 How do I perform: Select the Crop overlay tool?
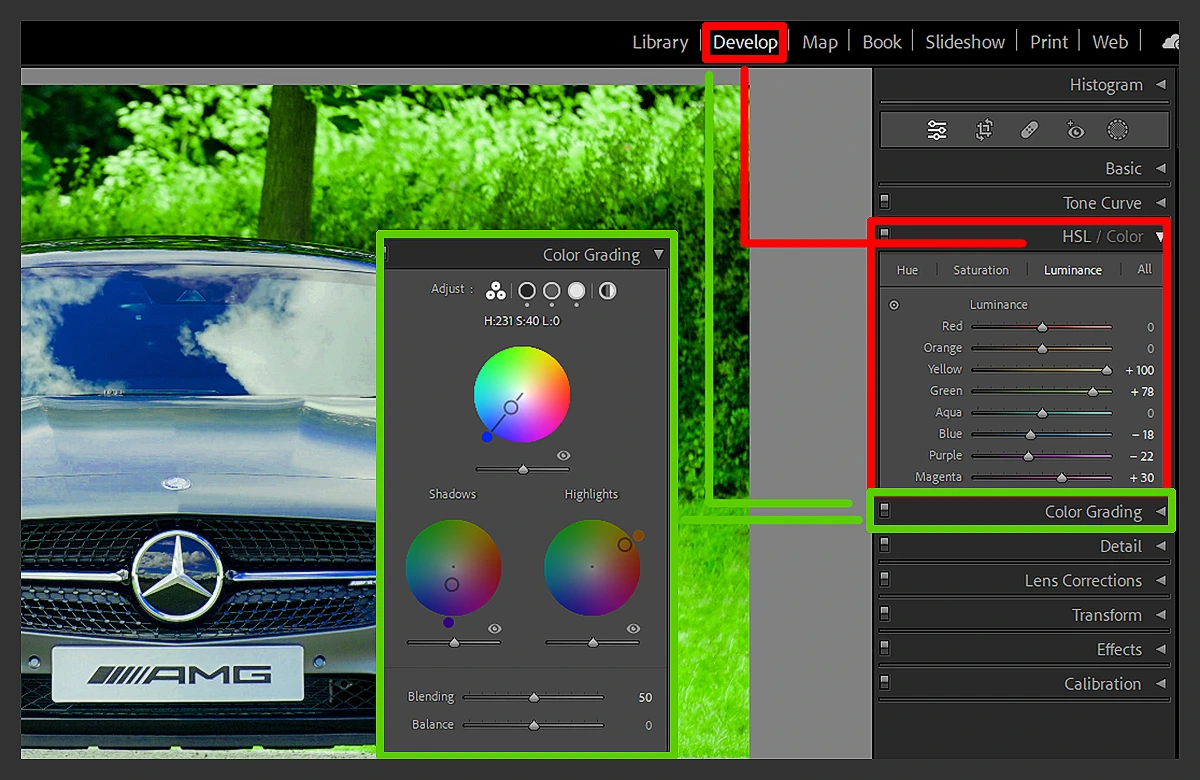pos(984,130)
